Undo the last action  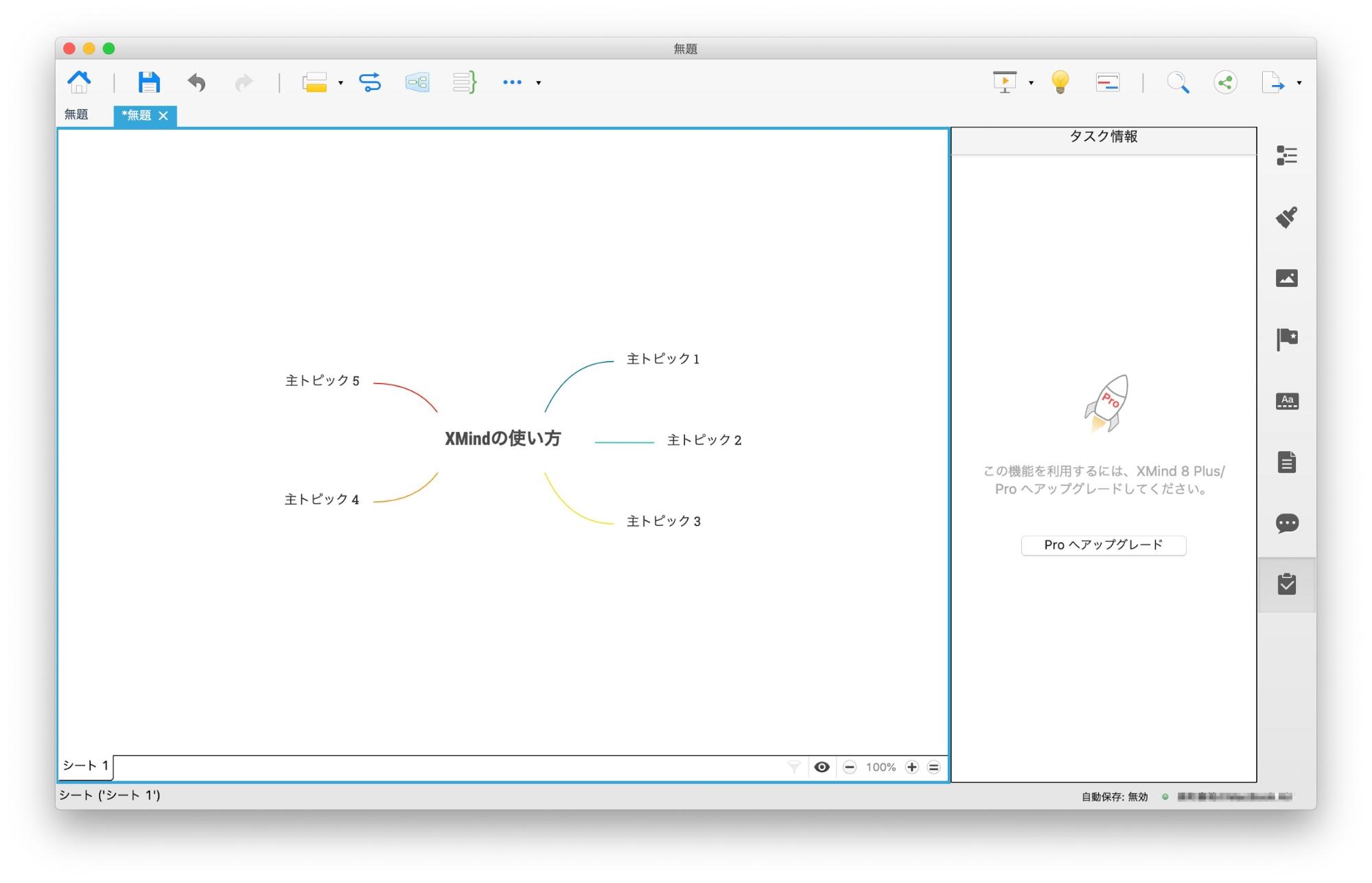(x=197, y=82)
